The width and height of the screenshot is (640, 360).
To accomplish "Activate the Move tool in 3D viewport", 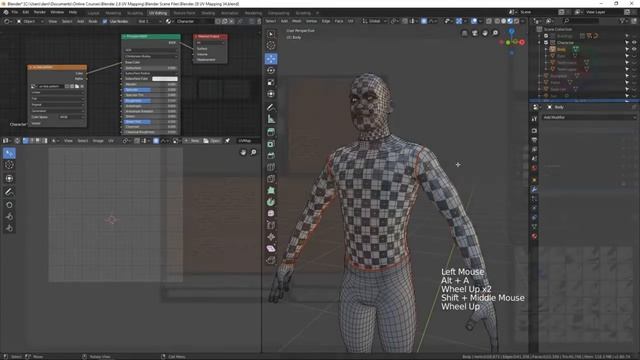I will tap(271, 59).
